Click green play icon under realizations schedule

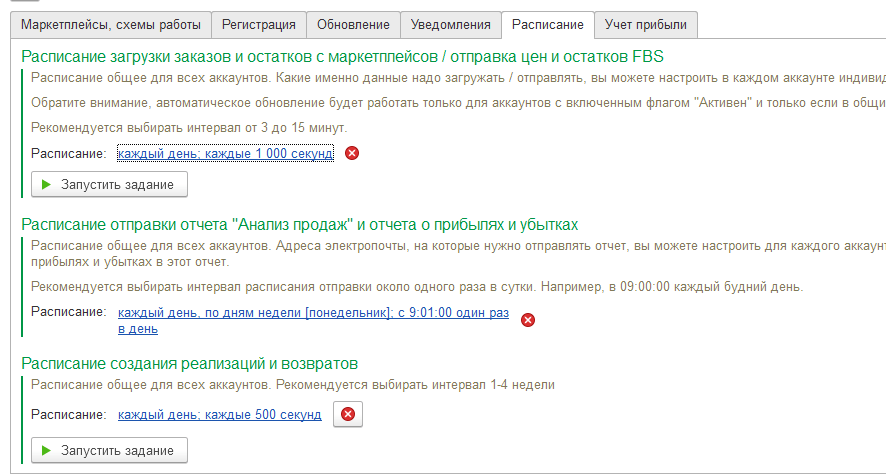coord(47,451)
